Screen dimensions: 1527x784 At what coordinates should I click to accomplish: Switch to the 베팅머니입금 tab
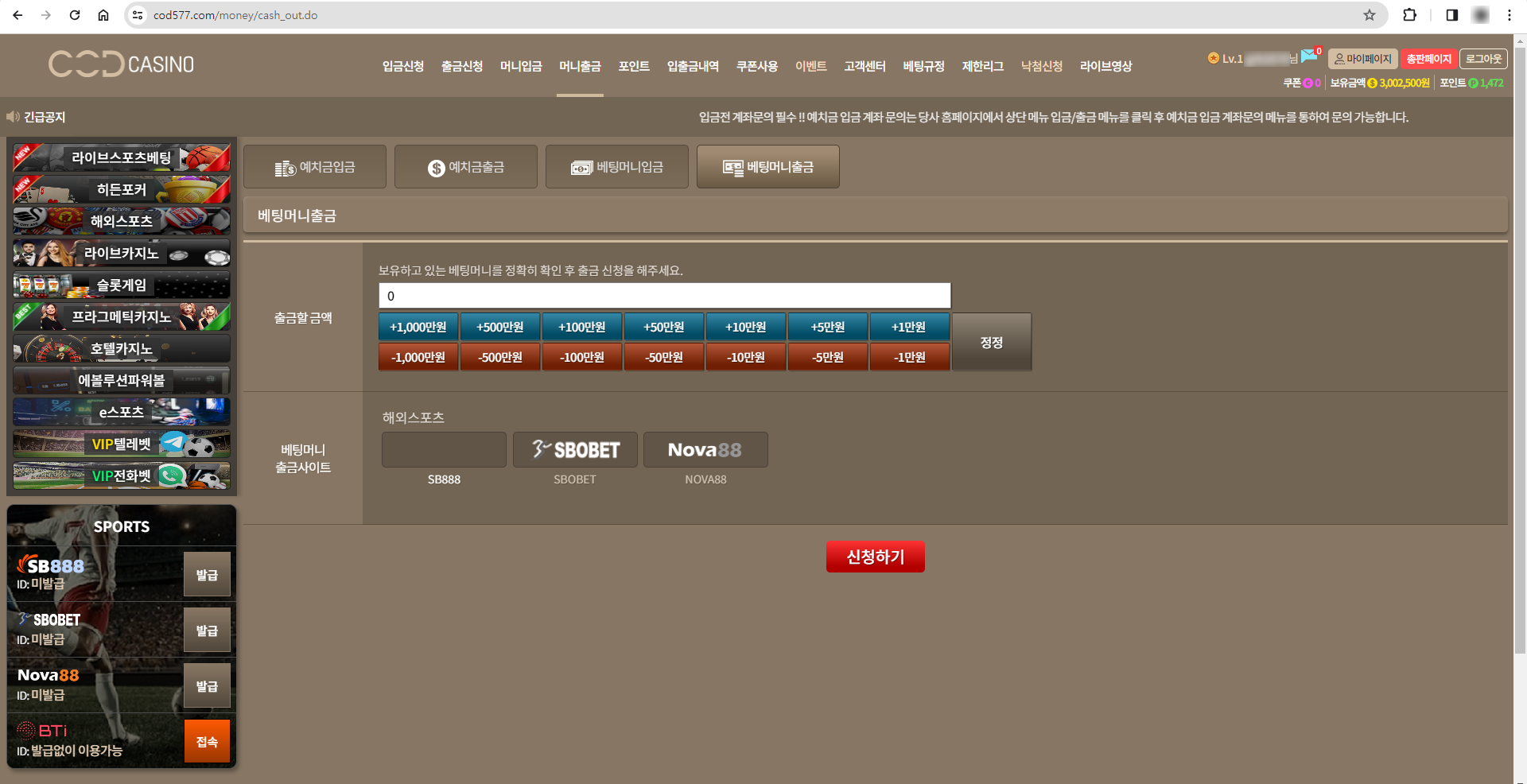(617, 167)
